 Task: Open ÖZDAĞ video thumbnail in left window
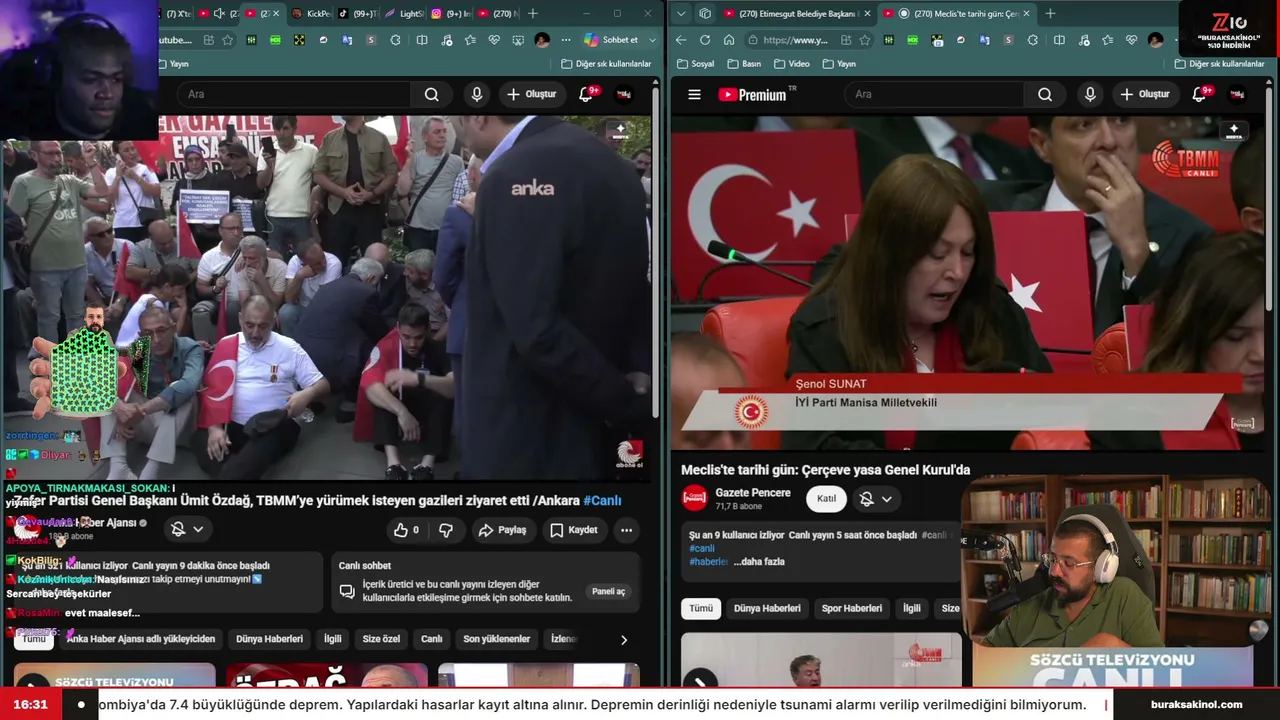(327, 676)
